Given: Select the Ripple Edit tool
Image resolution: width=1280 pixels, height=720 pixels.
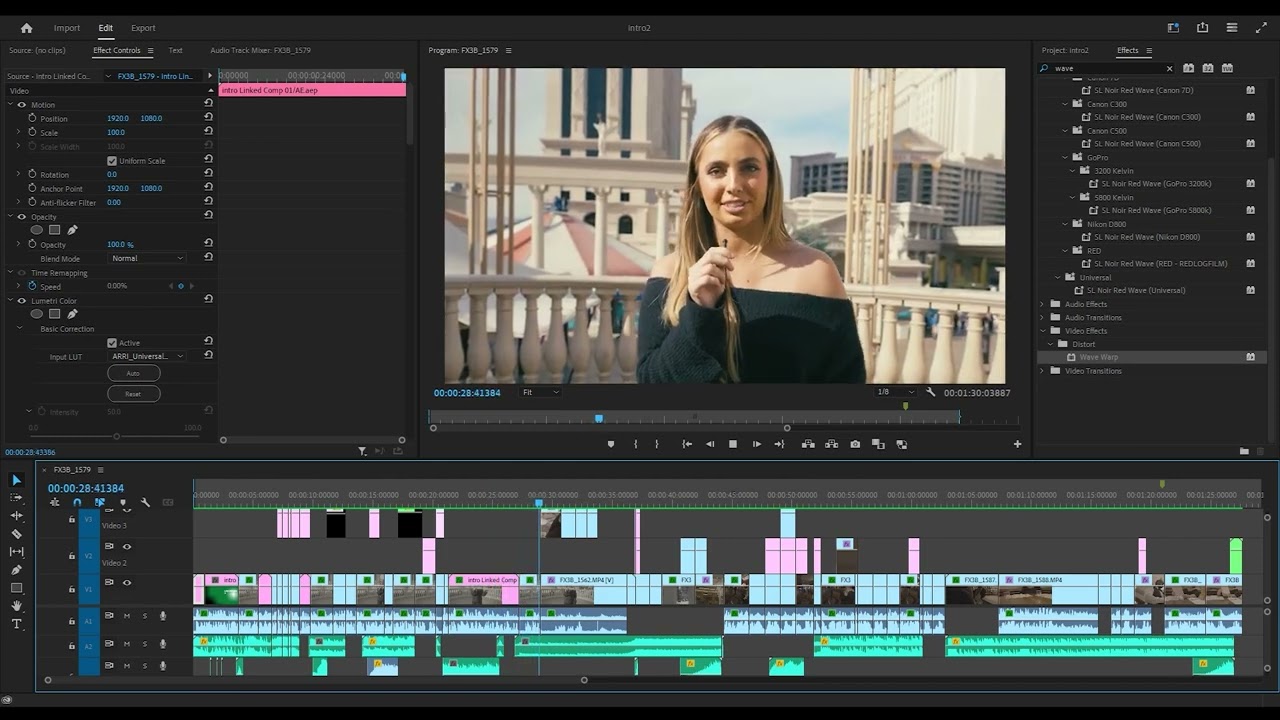Looking at the screenshot, I should pyautogui.click(x=16, y=516).
